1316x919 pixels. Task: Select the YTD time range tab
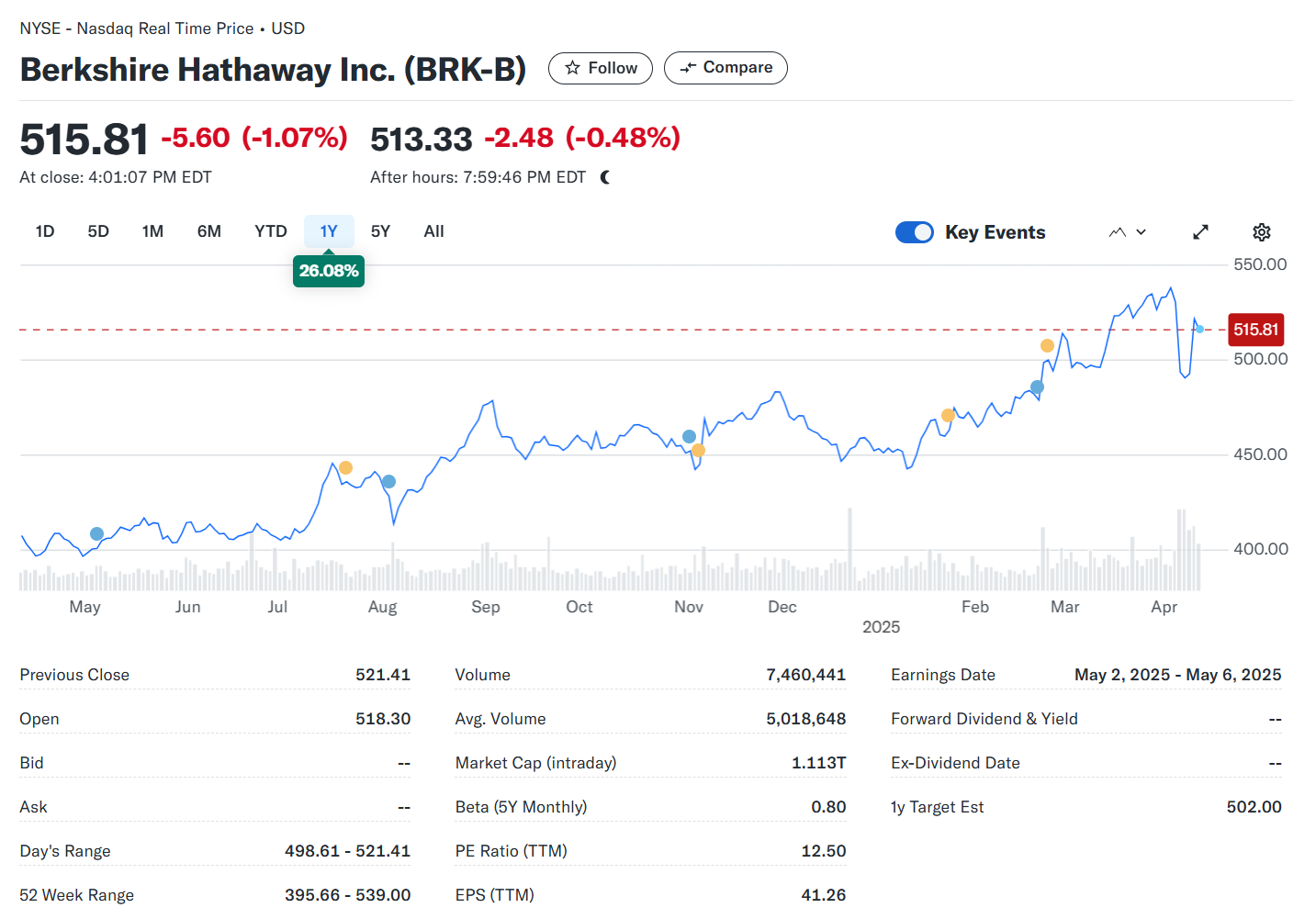pos(271,231)
